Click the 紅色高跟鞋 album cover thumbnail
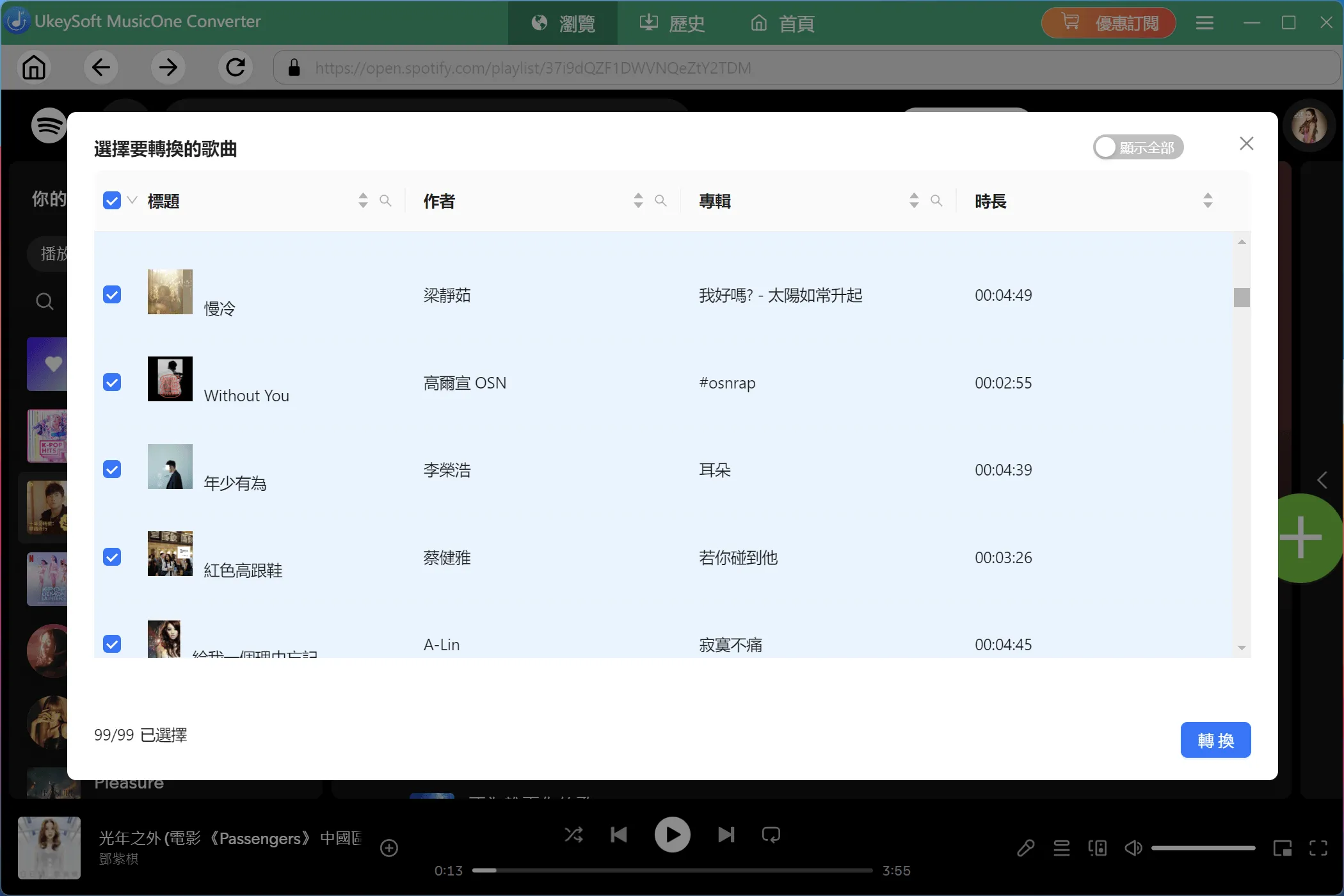 point(170,554)
